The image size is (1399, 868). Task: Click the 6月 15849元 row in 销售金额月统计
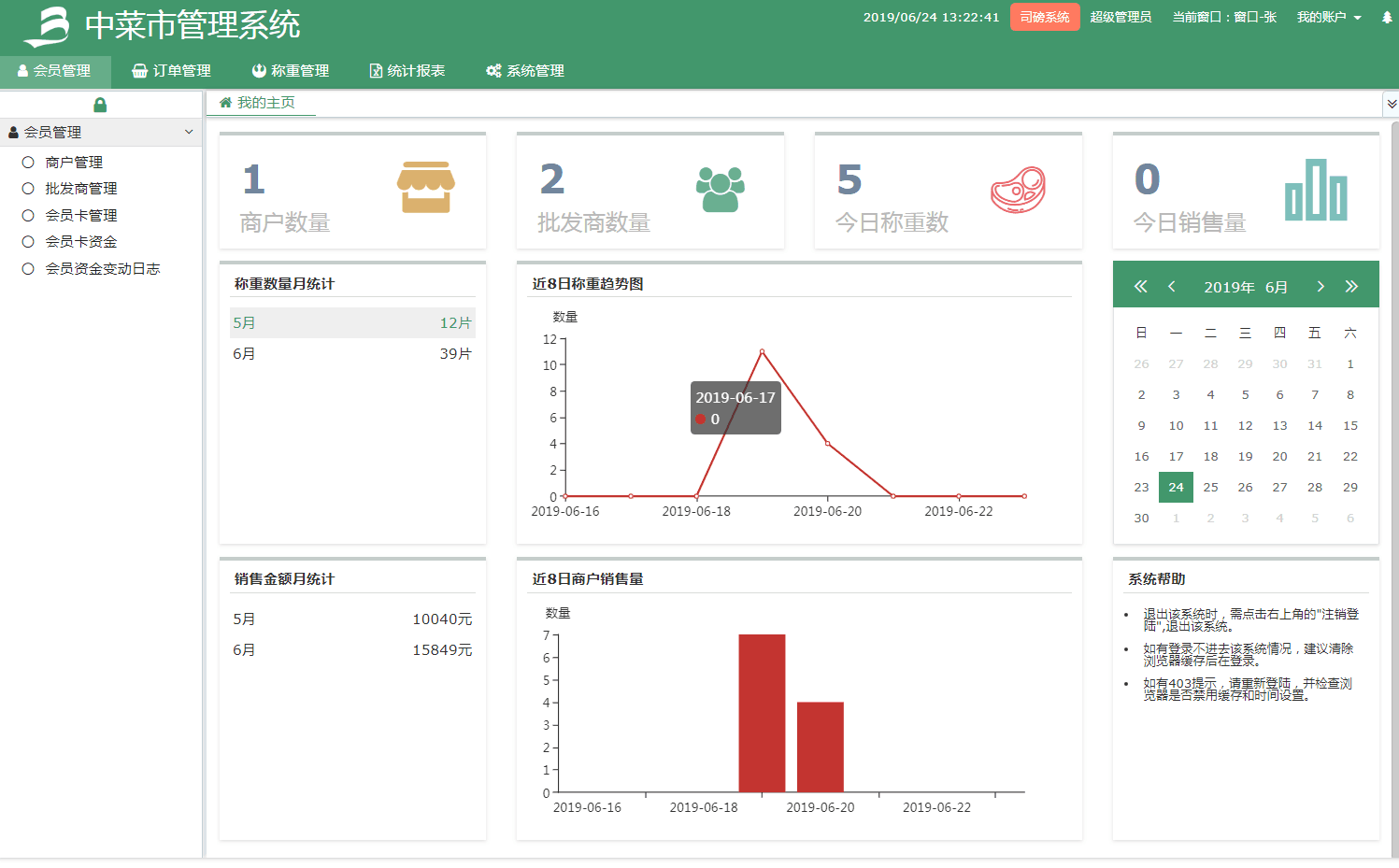coord(352,650)
